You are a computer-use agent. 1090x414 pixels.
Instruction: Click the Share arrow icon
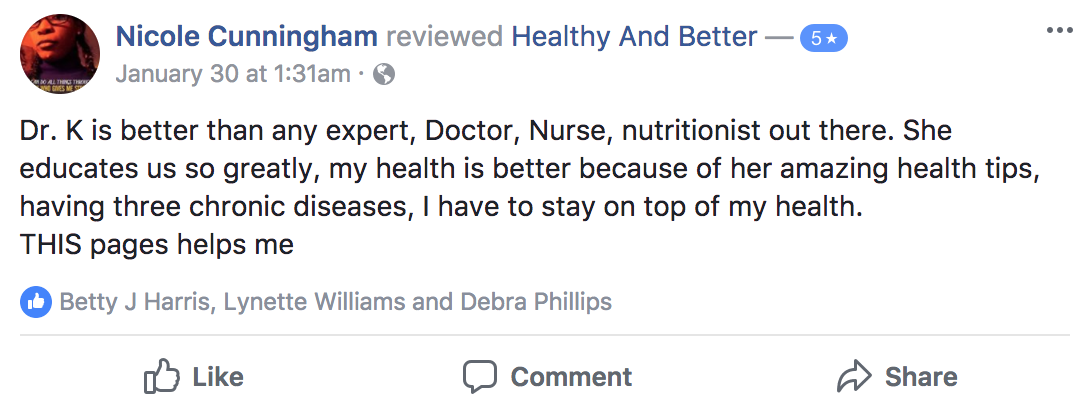tap(853, 376)
